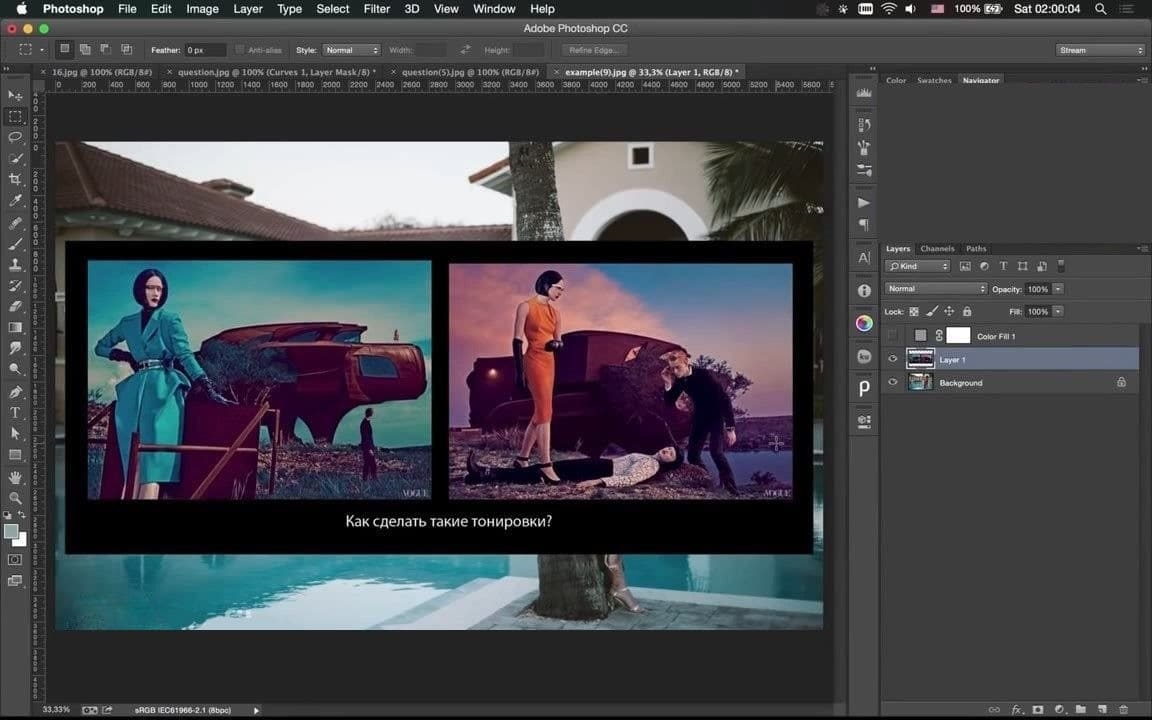Screen dimensions: 1152x720
Task: Select the Eraser tool
Action: pyautogui.click(x=15, y=306)
